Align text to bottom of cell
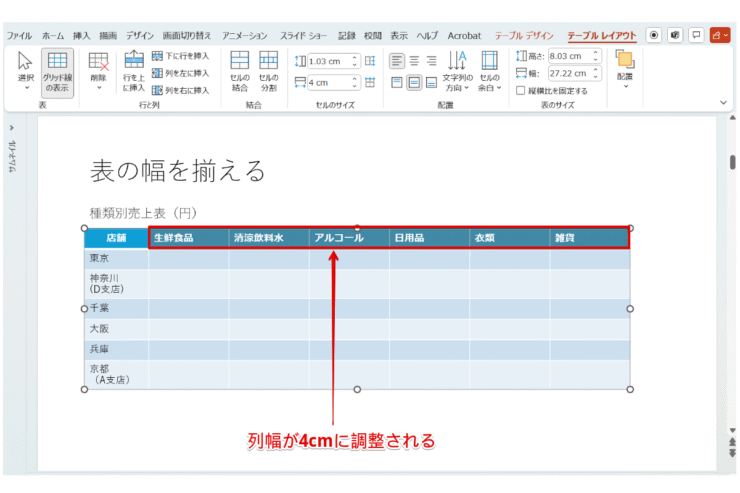 click(431, 83)
